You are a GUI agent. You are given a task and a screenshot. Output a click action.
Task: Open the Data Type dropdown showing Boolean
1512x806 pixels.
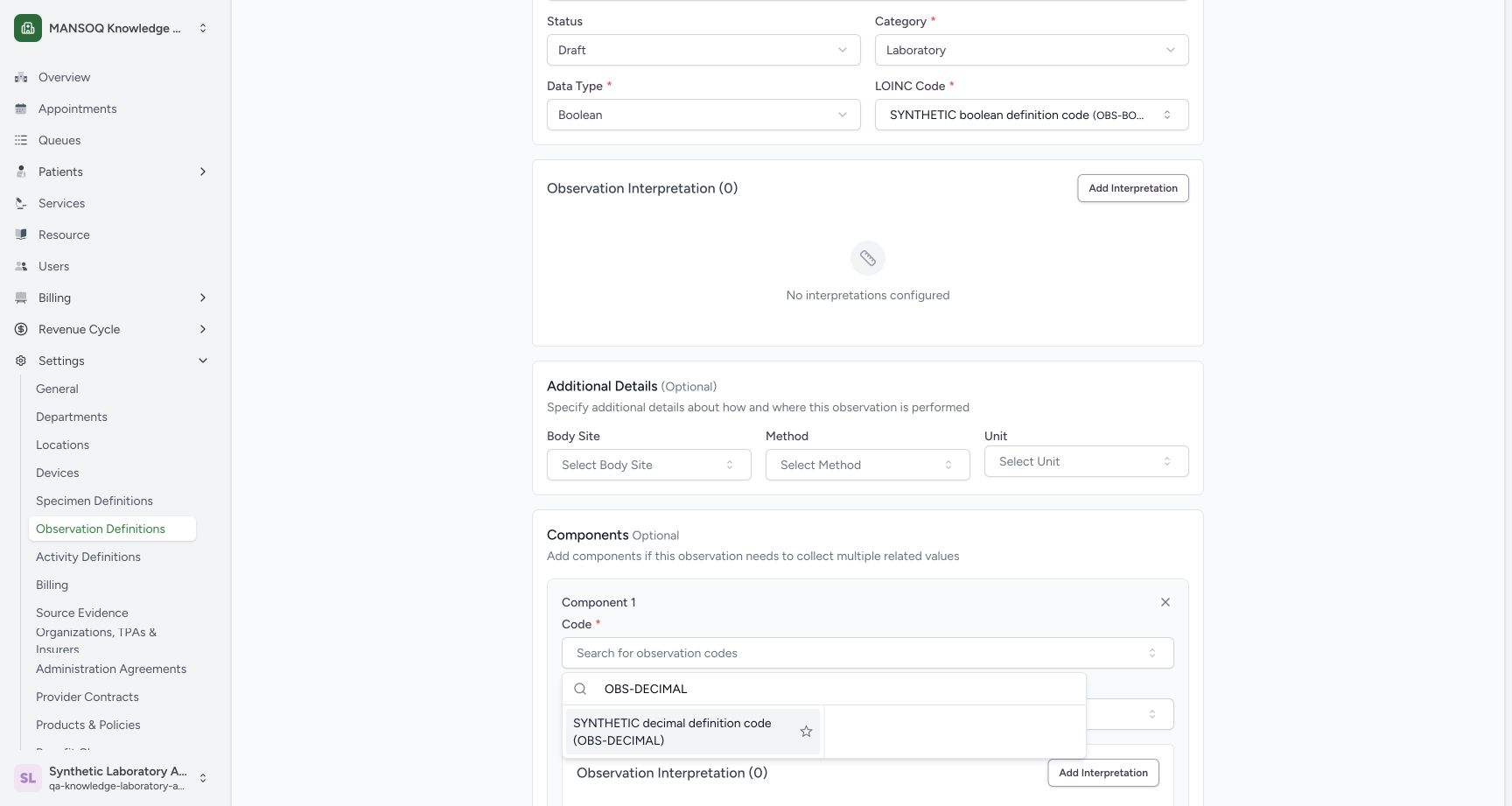click(x=703, y=115)
